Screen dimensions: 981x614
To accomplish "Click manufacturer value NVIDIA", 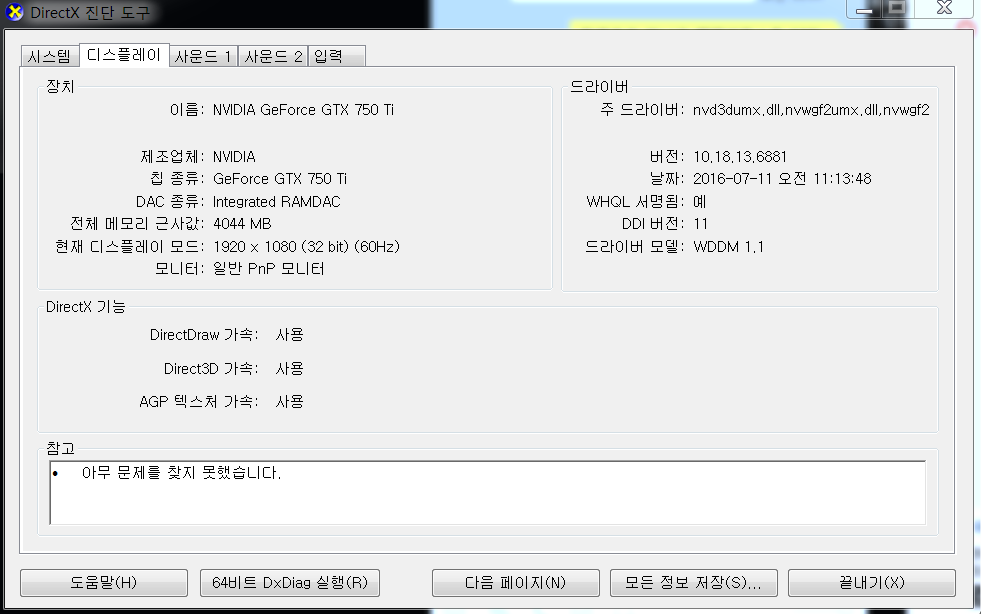I will (234, 156).
